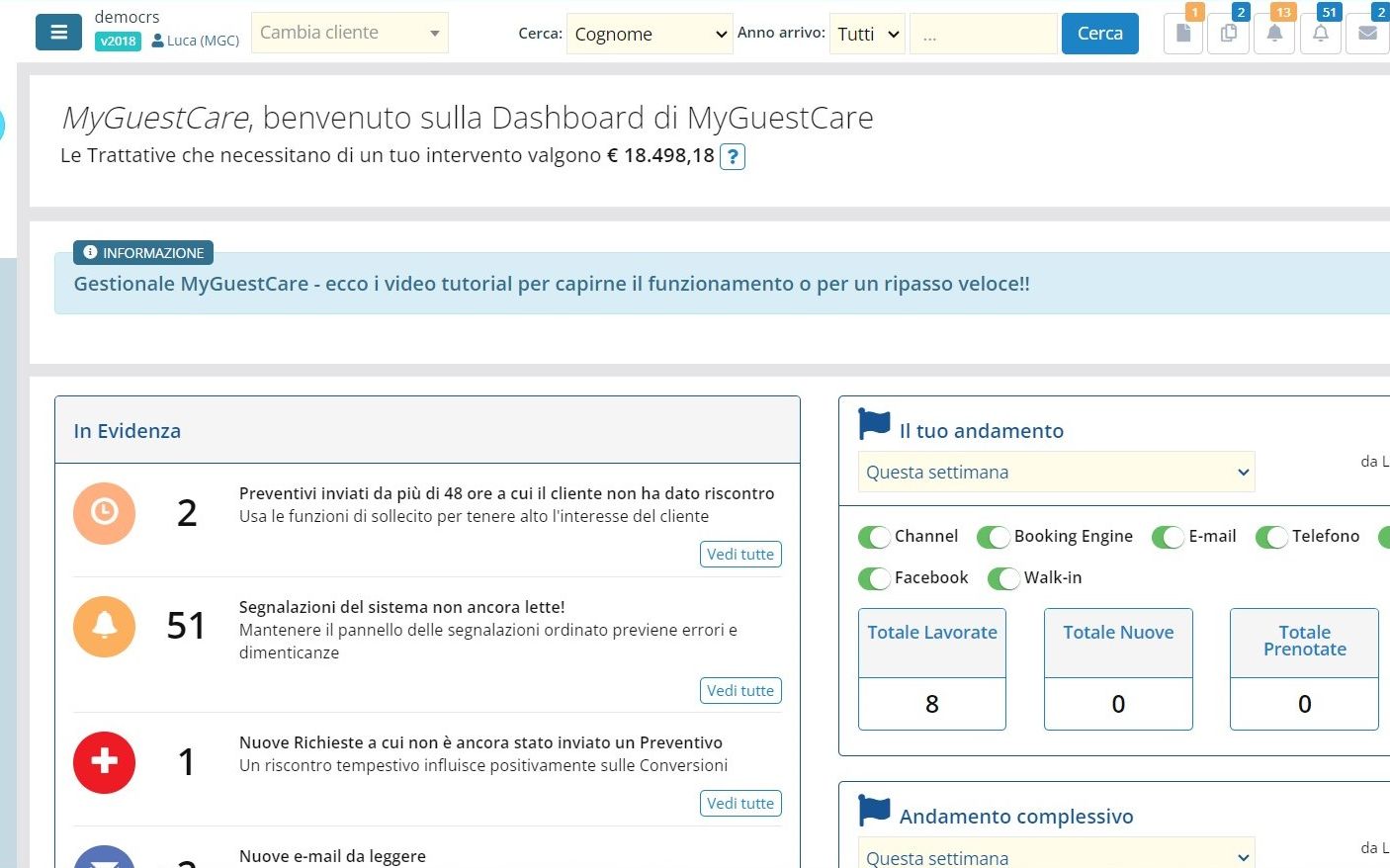1390x868 pixels.
Task: Click the value 8 under Totale Lavorate
Action: point(932,704)
